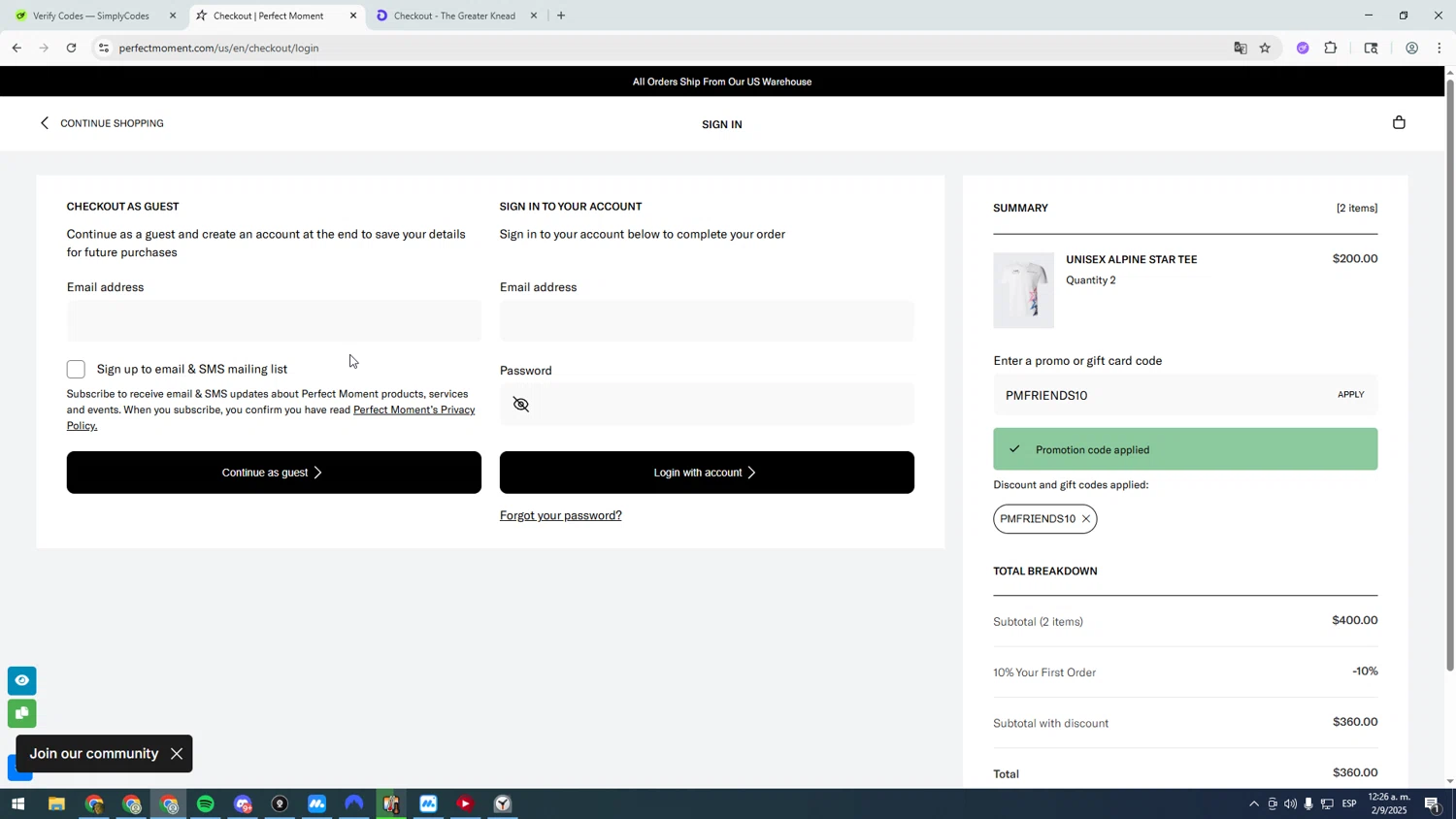Click CONTINUE SHOPPING link
The image size is (1456, 819).
(112, 123)
